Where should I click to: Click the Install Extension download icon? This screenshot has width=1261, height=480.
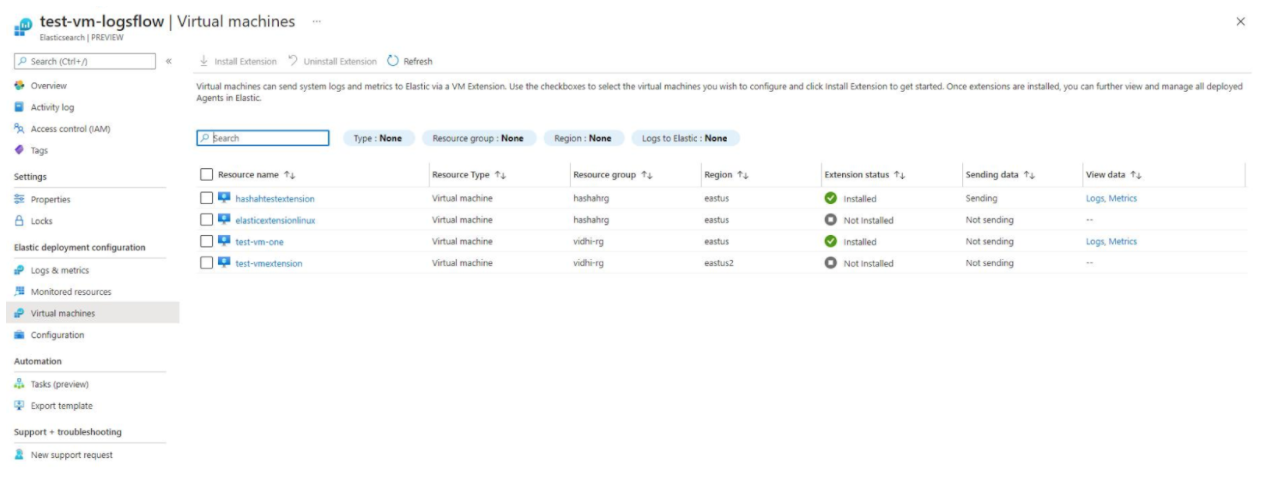[204, 61]
